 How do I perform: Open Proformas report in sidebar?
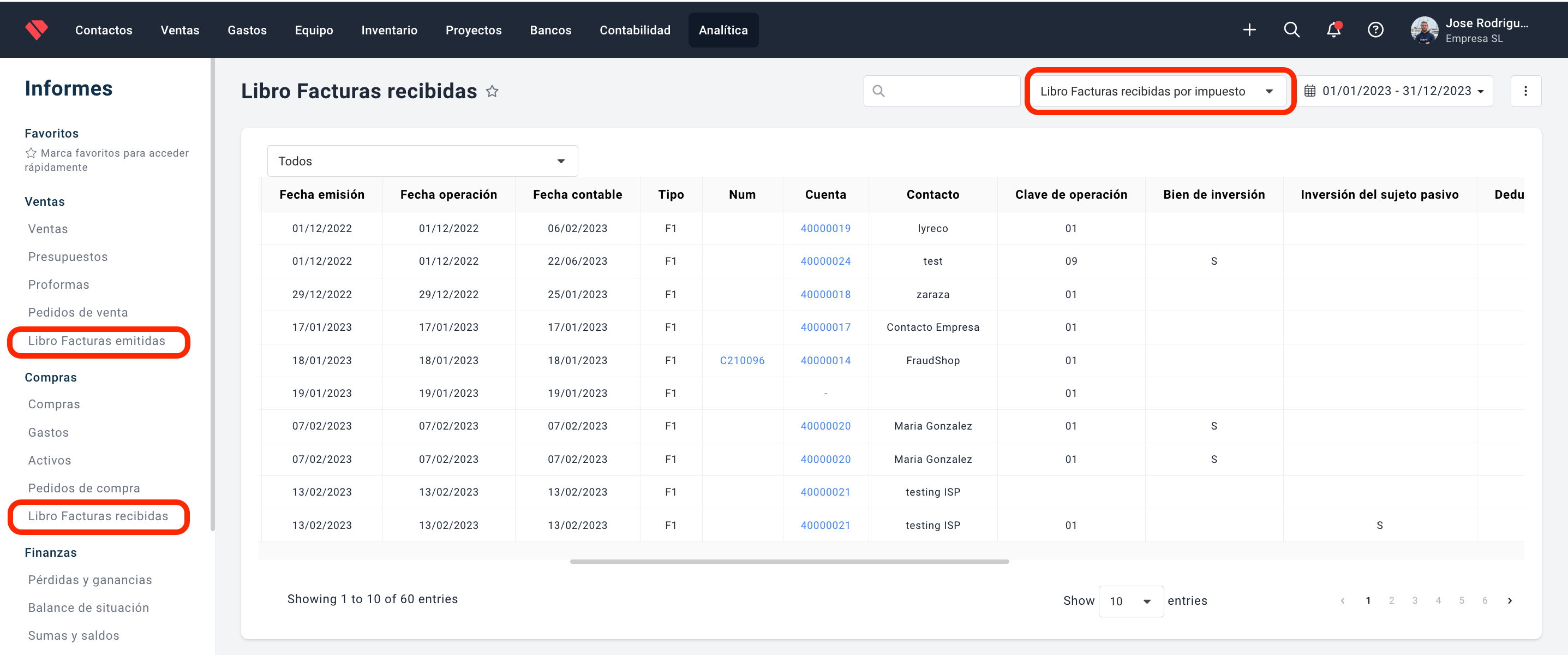(x=58, y=284)
